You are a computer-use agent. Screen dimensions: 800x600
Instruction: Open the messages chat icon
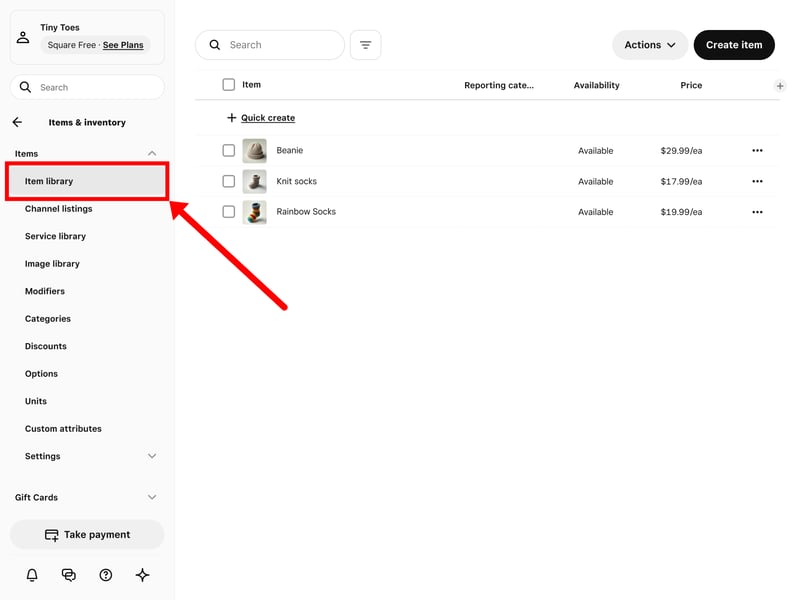tap(69, 575)
